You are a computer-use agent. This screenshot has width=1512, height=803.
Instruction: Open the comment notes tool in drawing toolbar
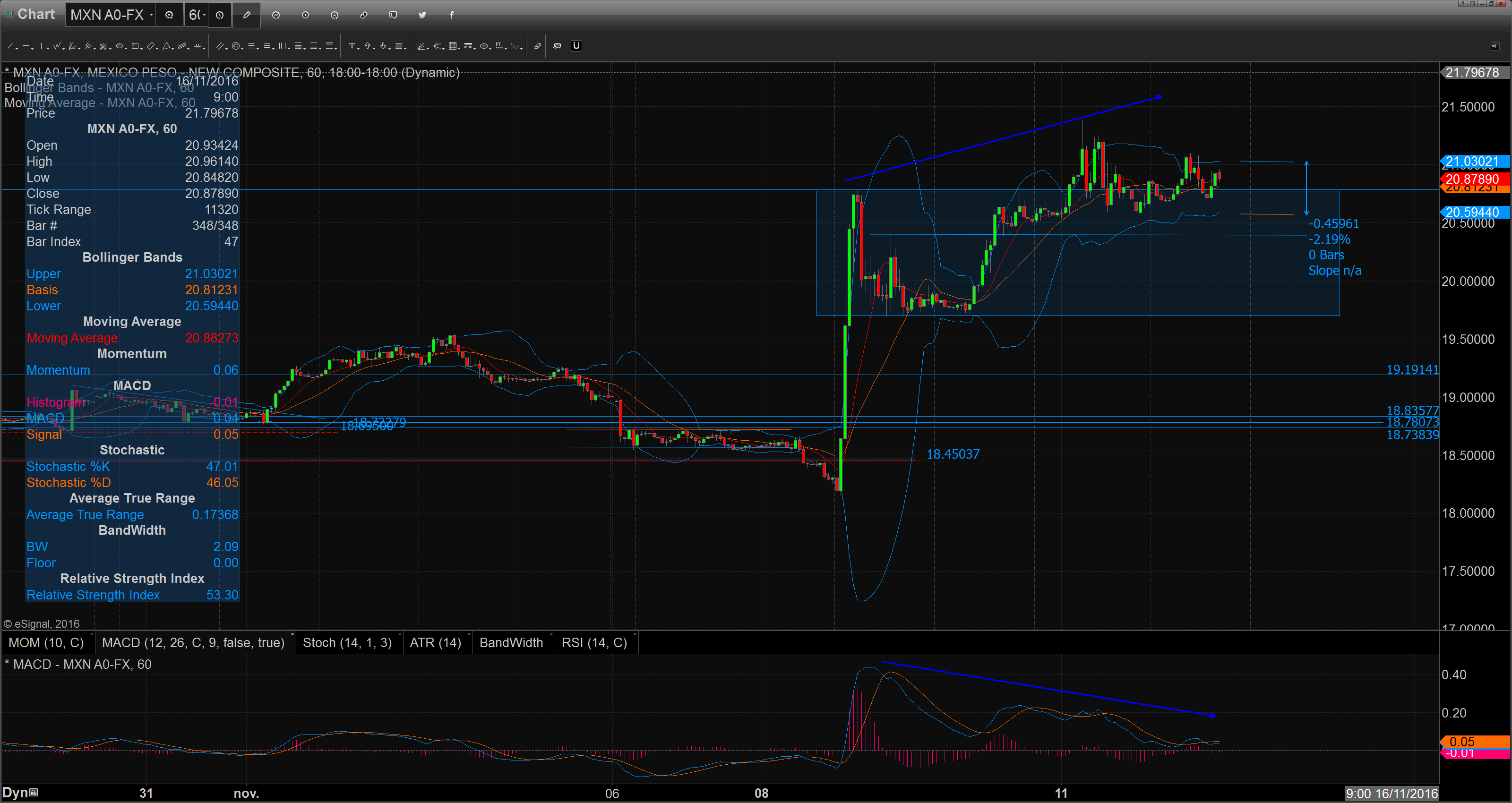pyautogui.click(x=557, y=46)
